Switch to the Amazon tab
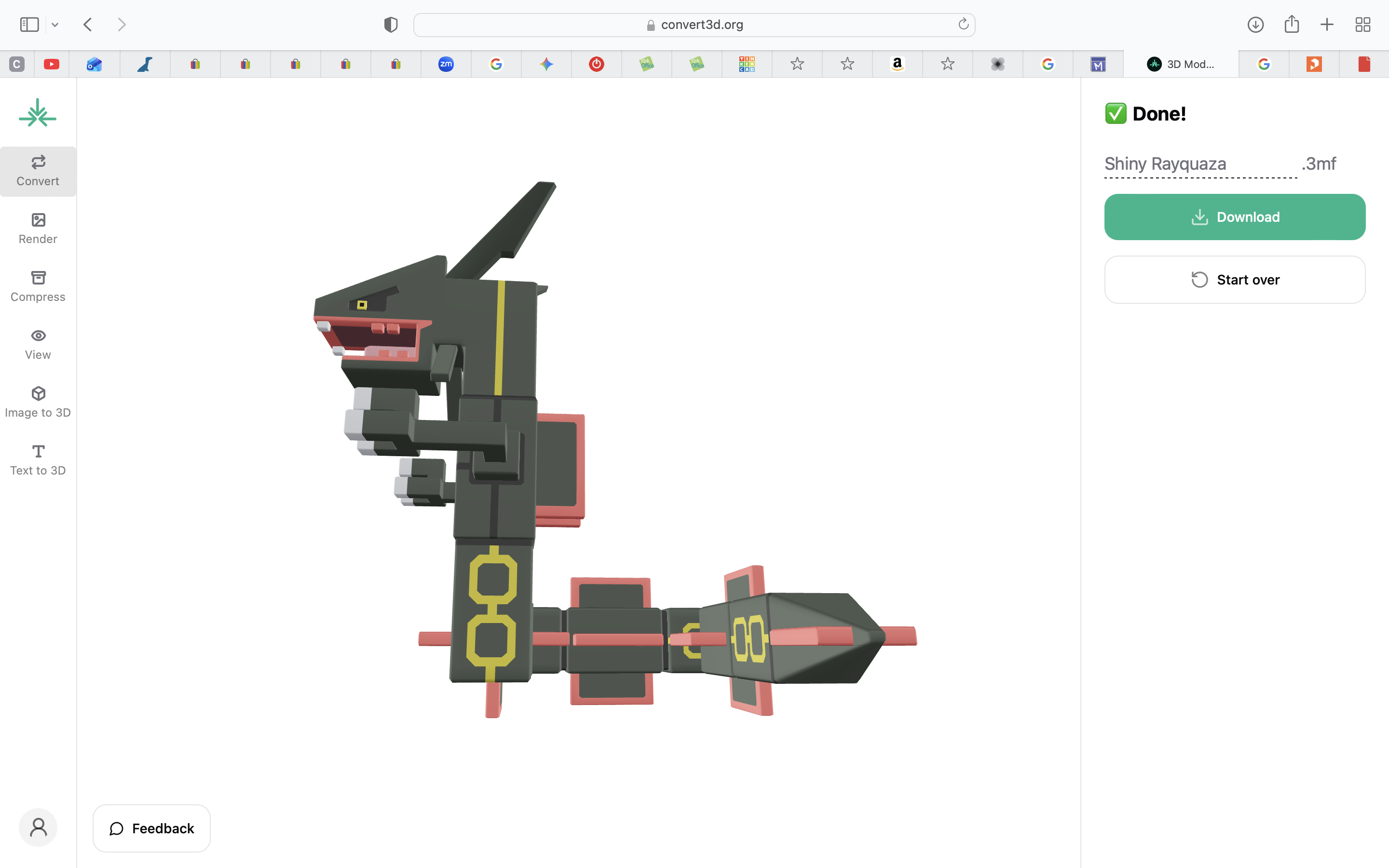Screen dimensions: 1389x868 pyautogui.click(x=897, y=64)
